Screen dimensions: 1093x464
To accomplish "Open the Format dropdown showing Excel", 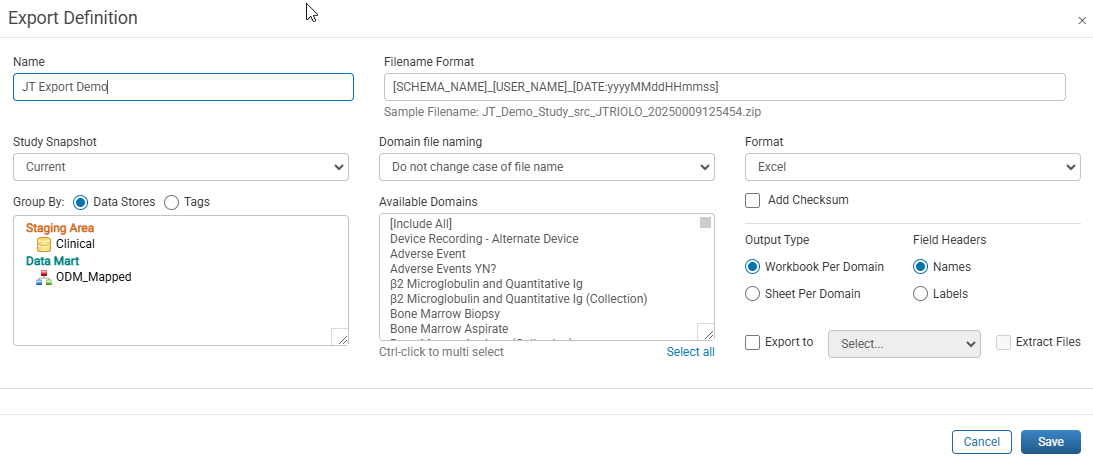I will coord(912,167).
